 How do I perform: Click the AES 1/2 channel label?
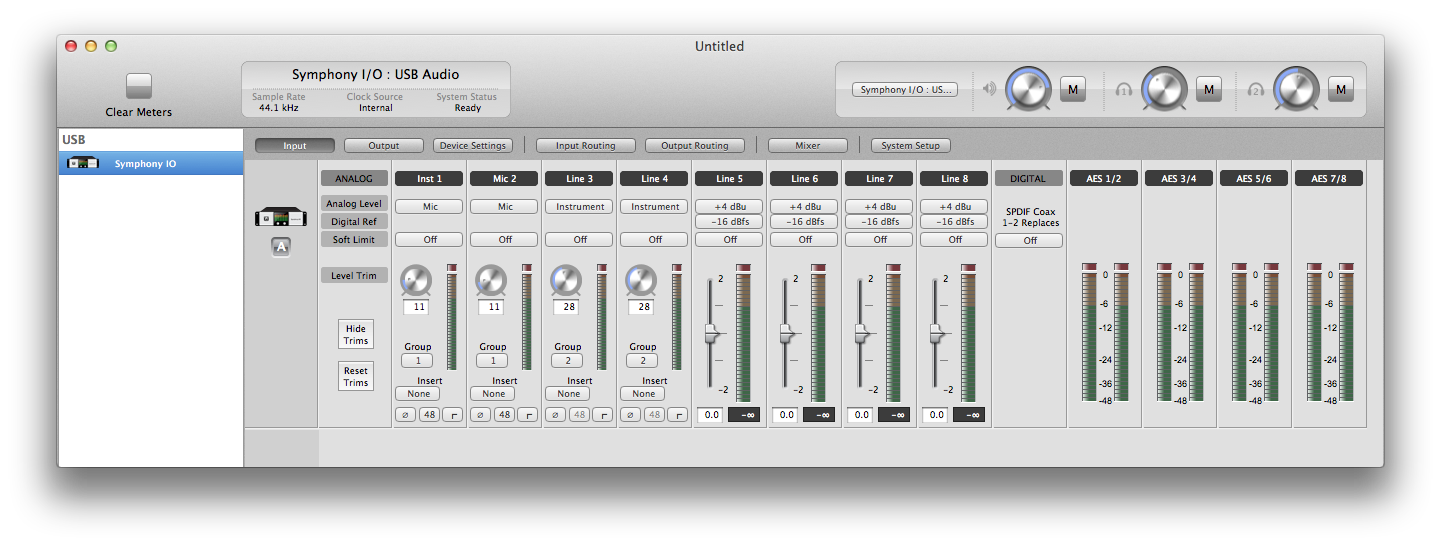[1104, 179]
